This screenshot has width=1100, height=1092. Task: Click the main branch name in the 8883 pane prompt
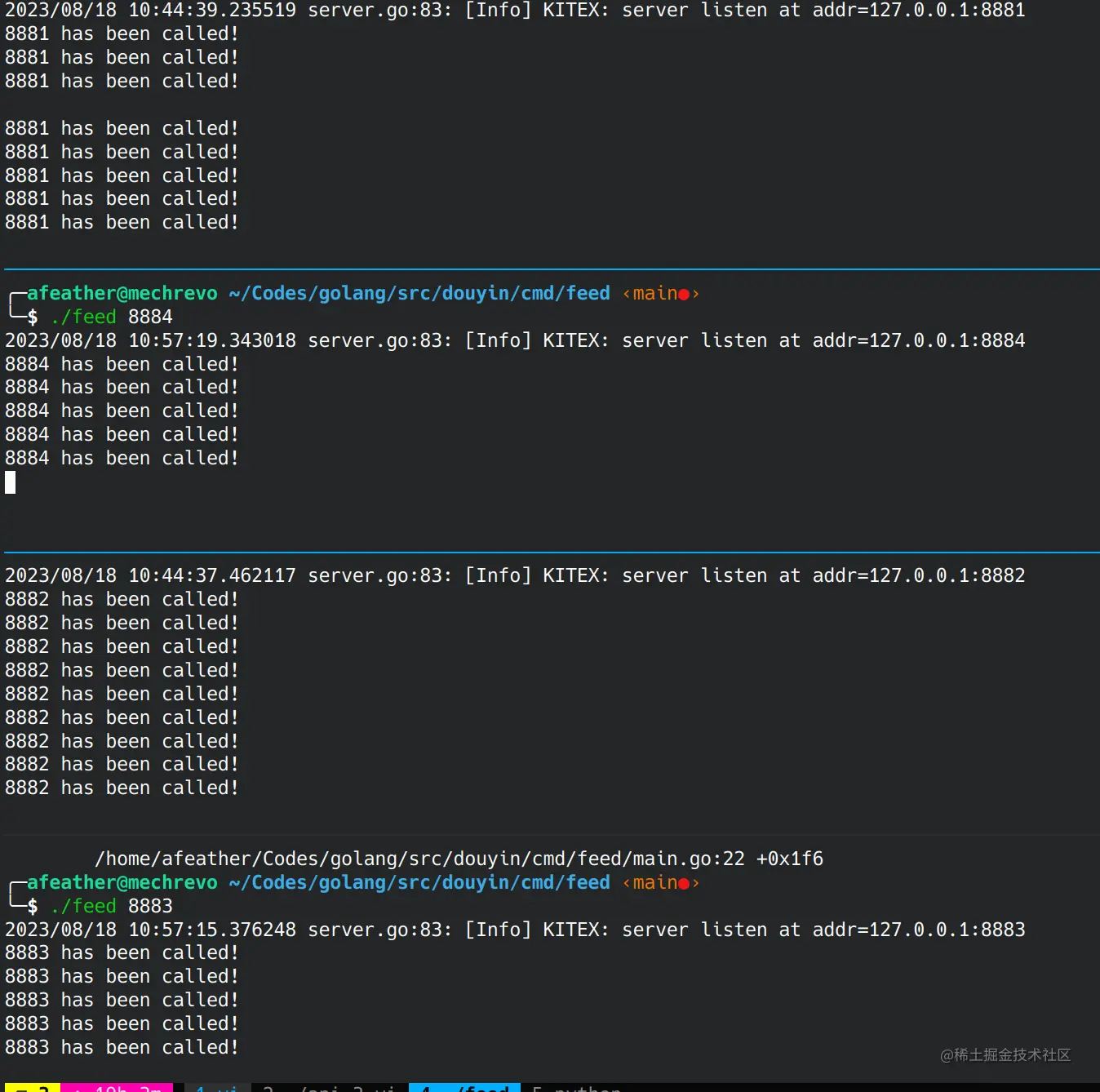coord(654,883)
